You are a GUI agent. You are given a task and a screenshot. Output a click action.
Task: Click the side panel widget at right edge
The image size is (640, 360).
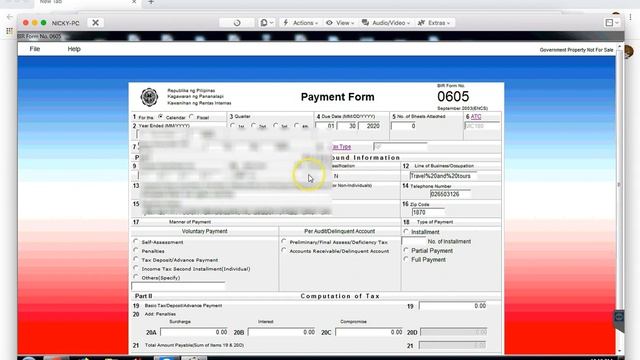tap(619, 317)
